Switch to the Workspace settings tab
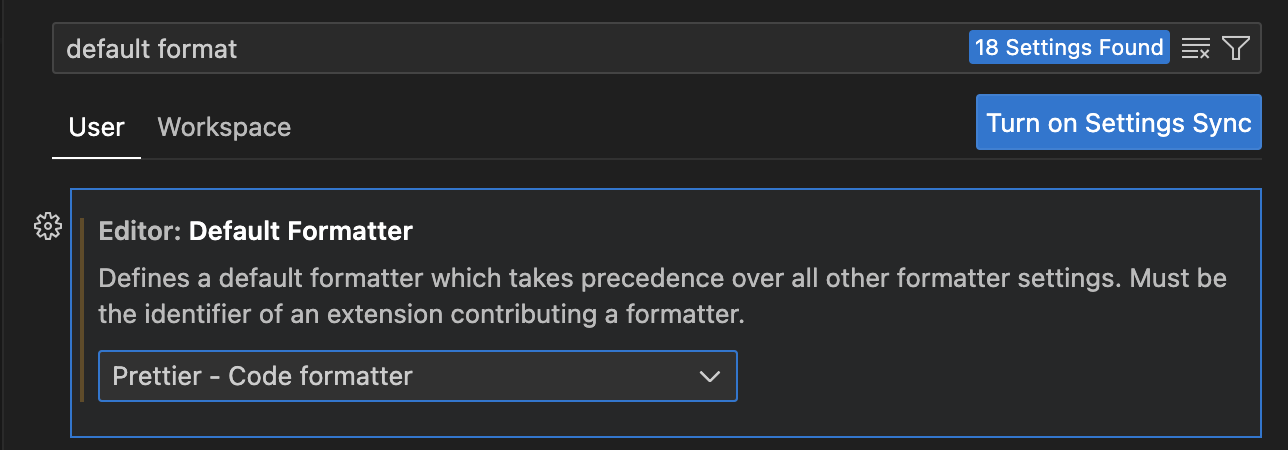1288x450 pixels. [x=224, y=127]
